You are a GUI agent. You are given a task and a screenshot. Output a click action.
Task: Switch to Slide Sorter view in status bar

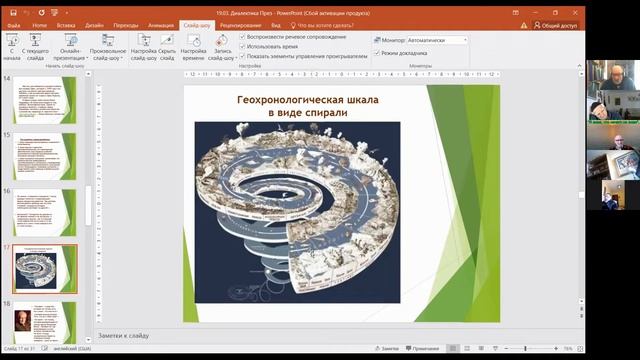[x=467, y=349]
